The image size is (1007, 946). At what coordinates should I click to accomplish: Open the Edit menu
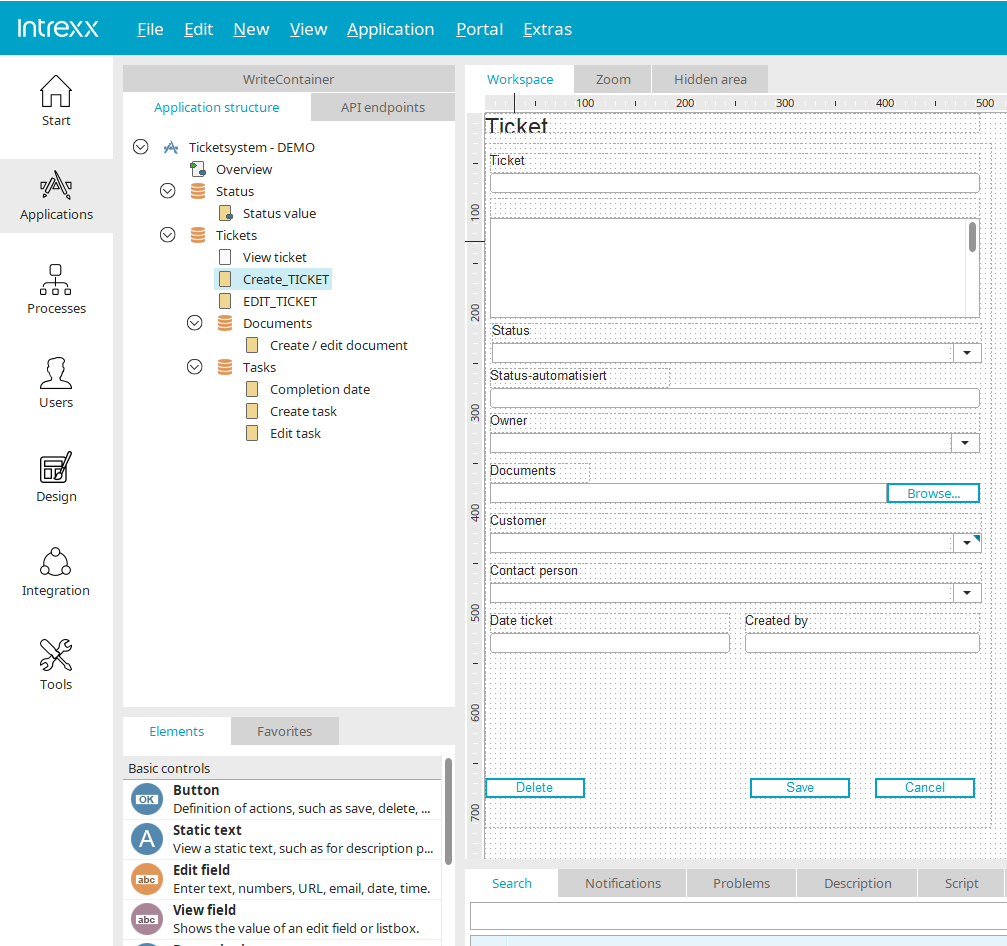click(198, 30)
